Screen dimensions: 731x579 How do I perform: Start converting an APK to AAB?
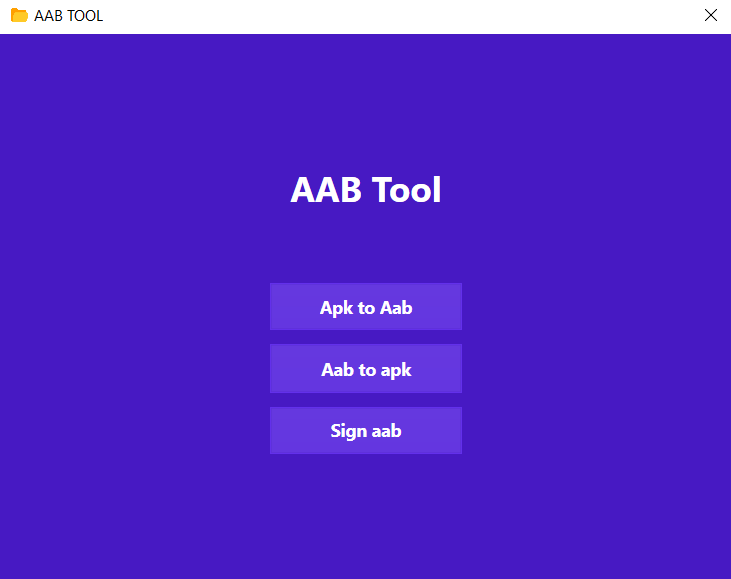[366, 307]
